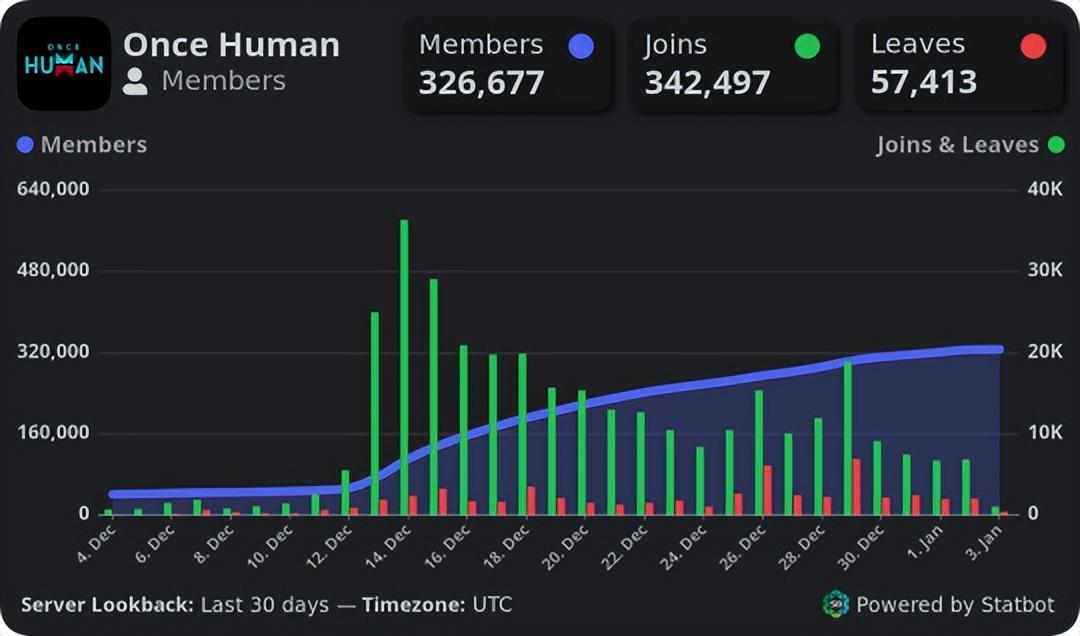Viewport: 1080px width, 636px height.
Task: Click the green circle in Joins card
Action: [x=806, y=46]
